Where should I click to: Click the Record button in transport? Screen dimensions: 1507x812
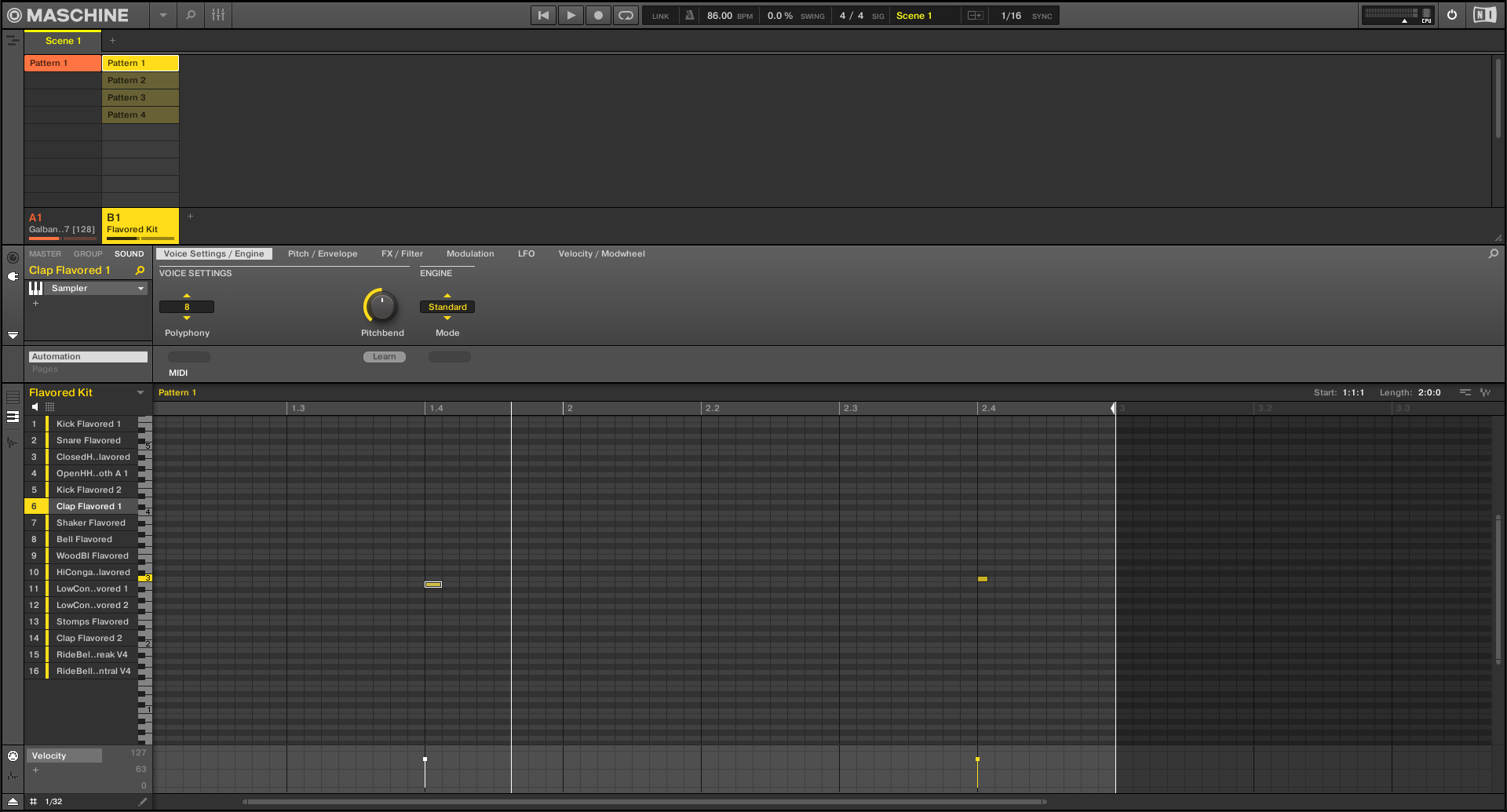pos(598,16)
